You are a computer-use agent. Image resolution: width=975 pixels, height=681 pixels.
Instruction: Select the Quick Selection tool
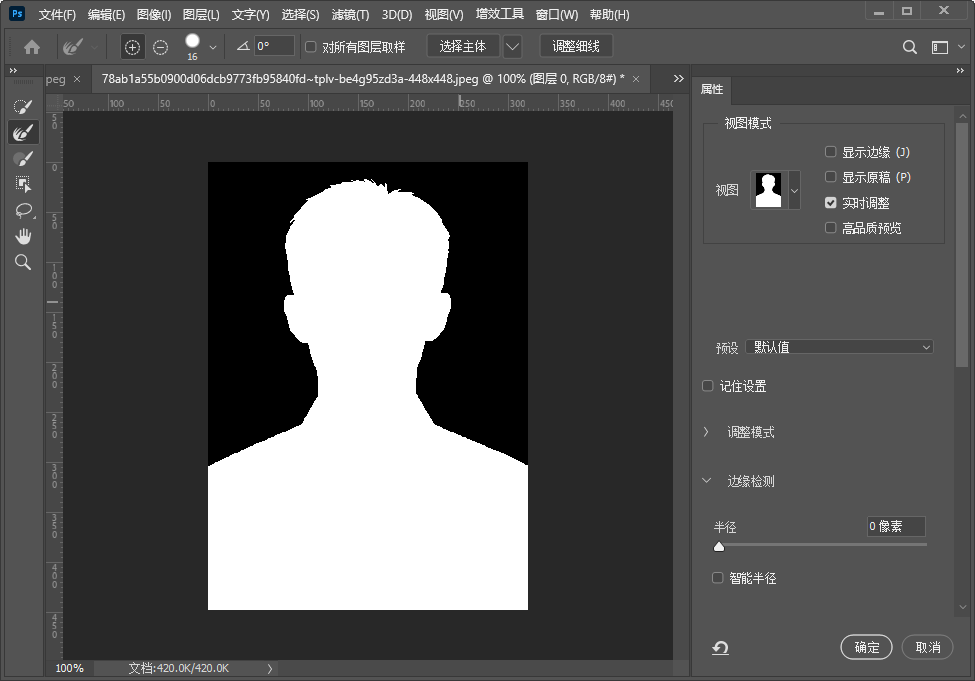click(x=23, y=106)
